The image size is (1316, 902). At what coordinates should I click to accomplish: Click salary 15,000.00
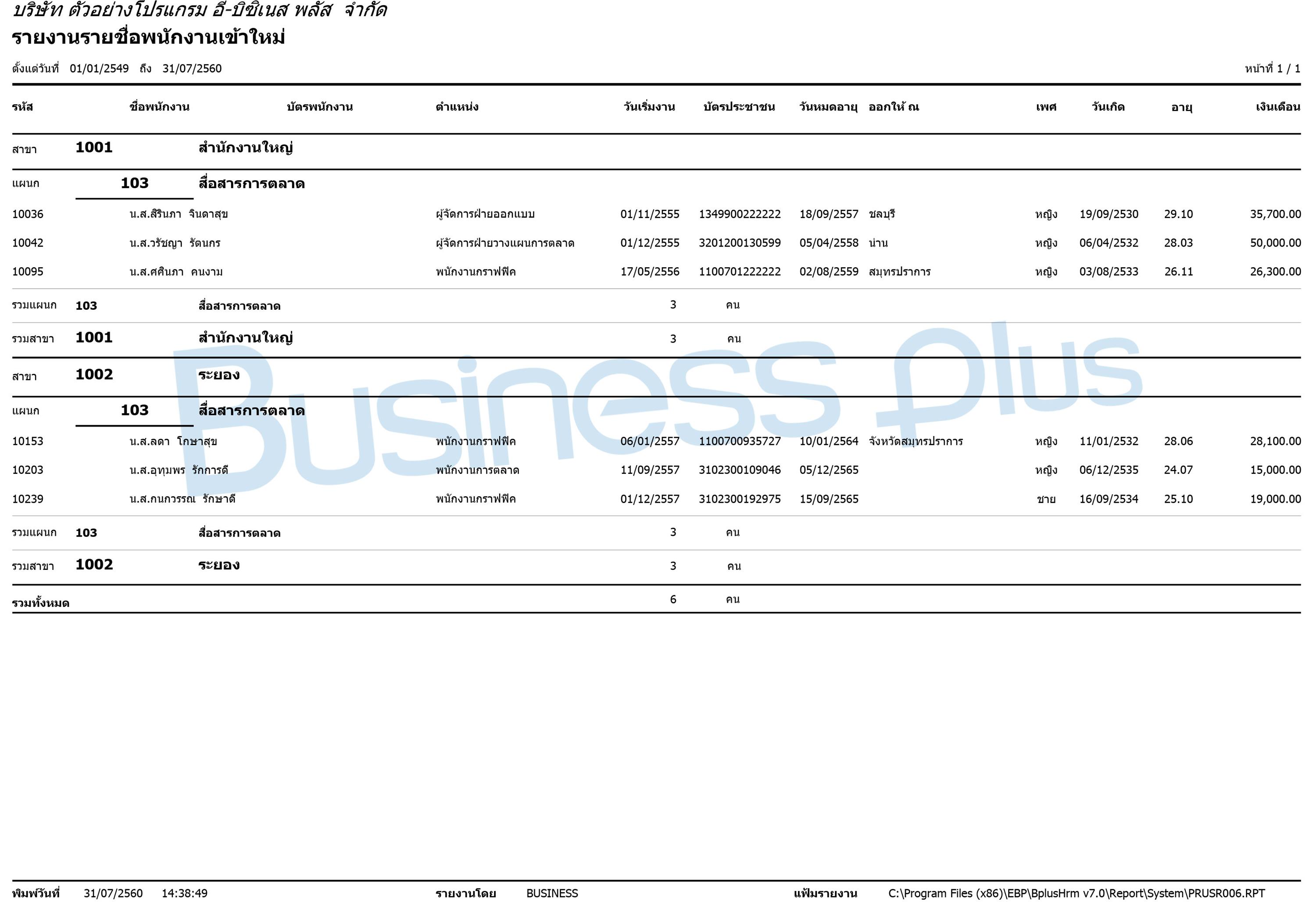[x=1275, y=470]
